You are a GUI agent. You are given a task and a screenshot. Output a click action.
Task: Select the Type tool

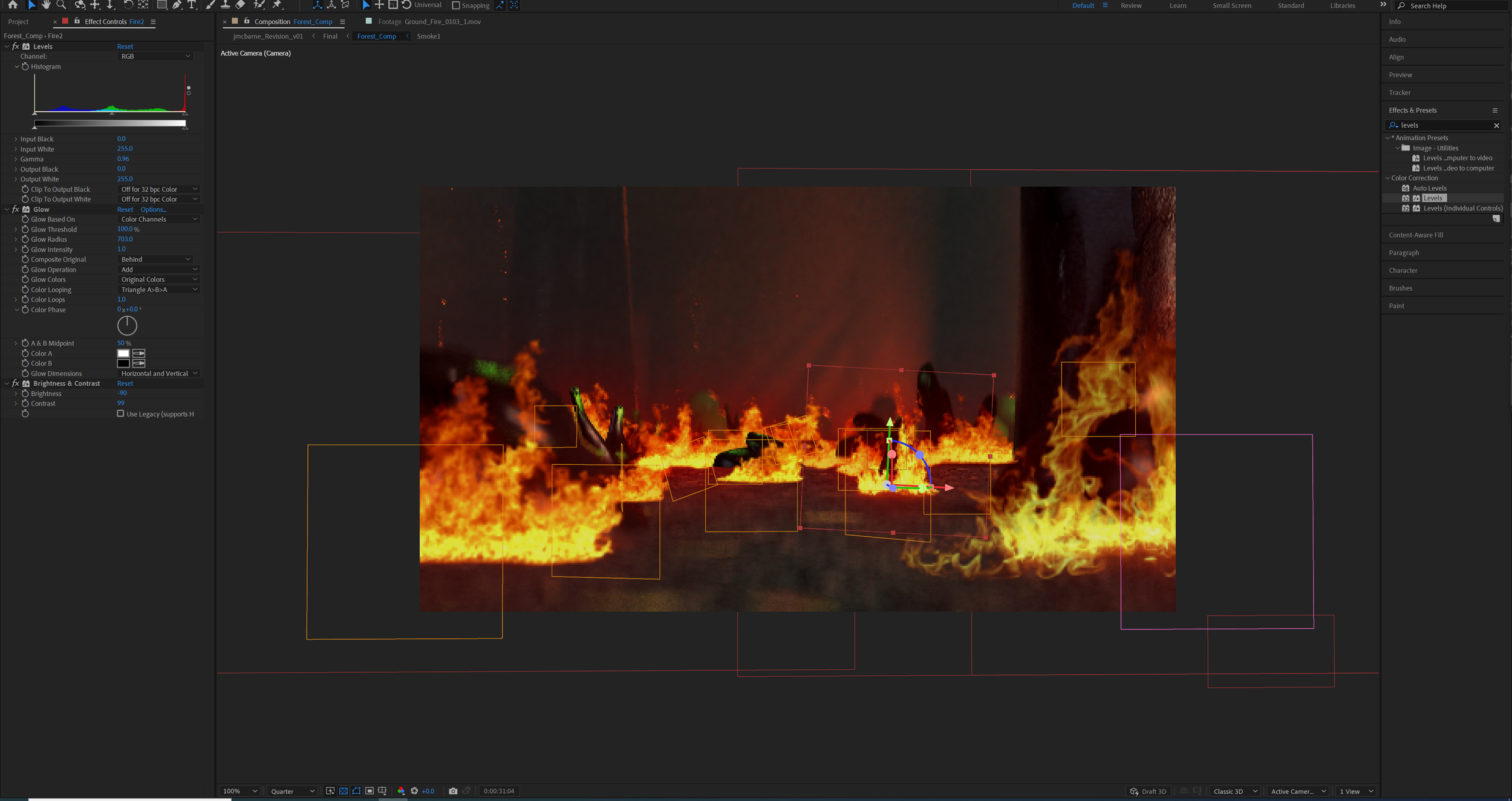192,5
